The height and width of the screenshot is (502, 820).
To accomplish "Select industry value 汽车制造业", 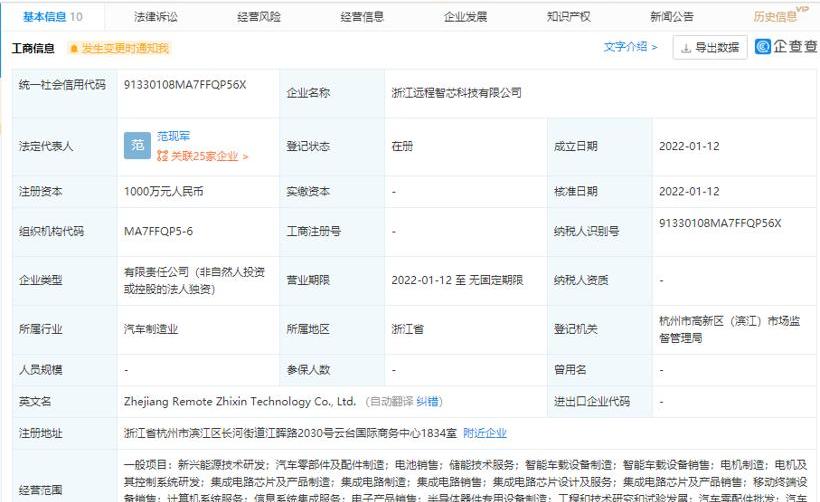I will click(x=151, y=329).
